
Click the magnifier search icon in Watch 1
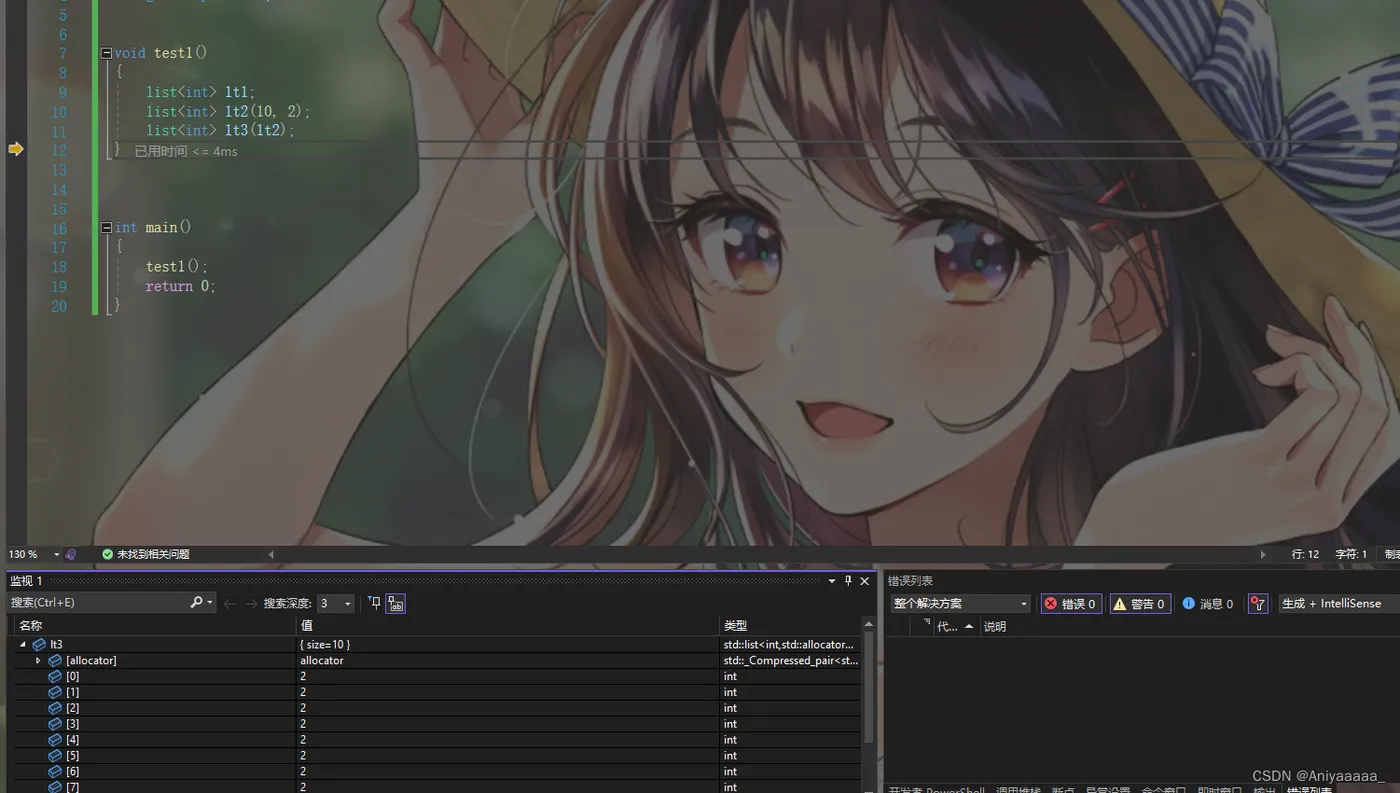click(196, 603)
